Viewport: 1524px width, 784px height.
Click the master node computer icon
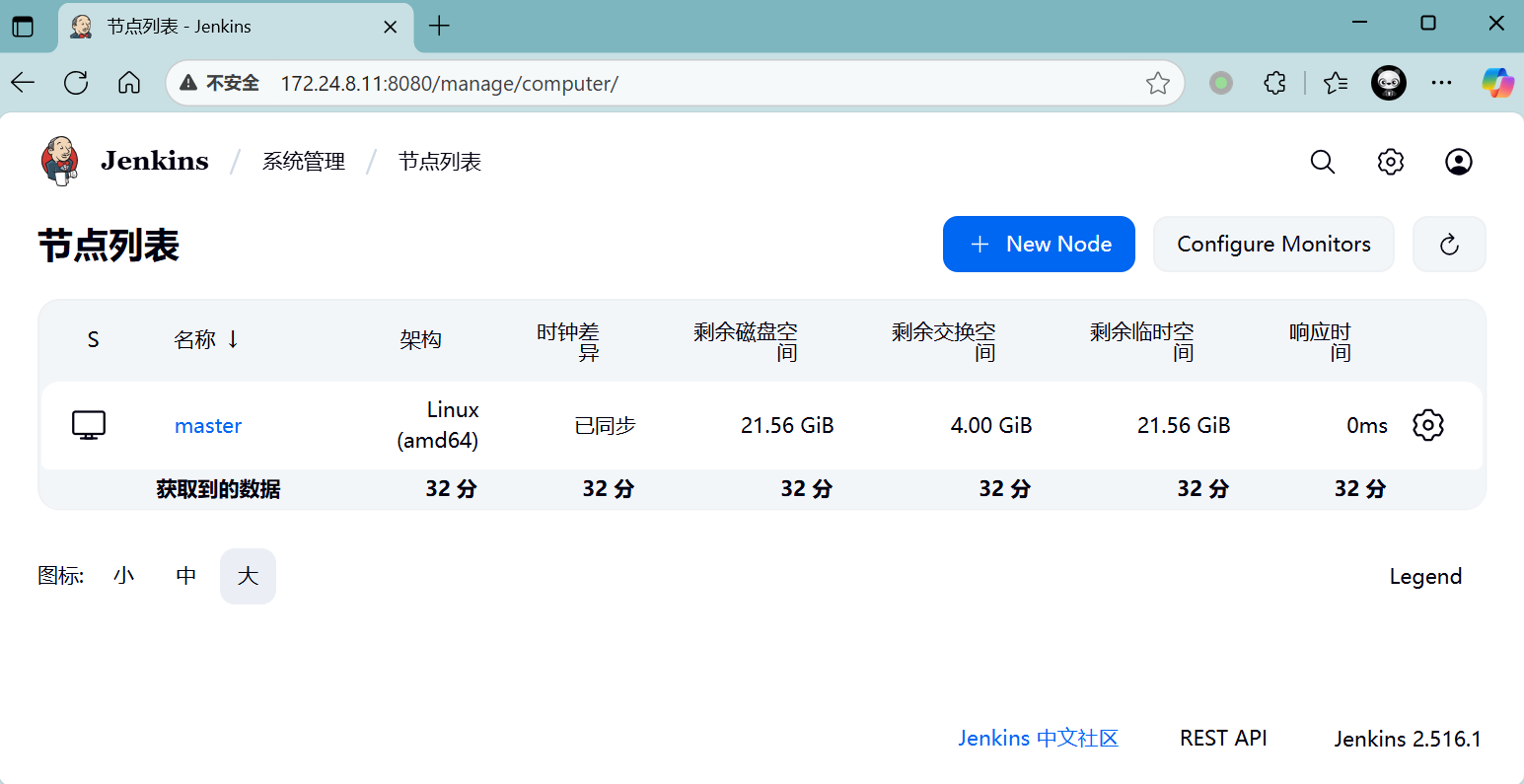click(89, 425)
